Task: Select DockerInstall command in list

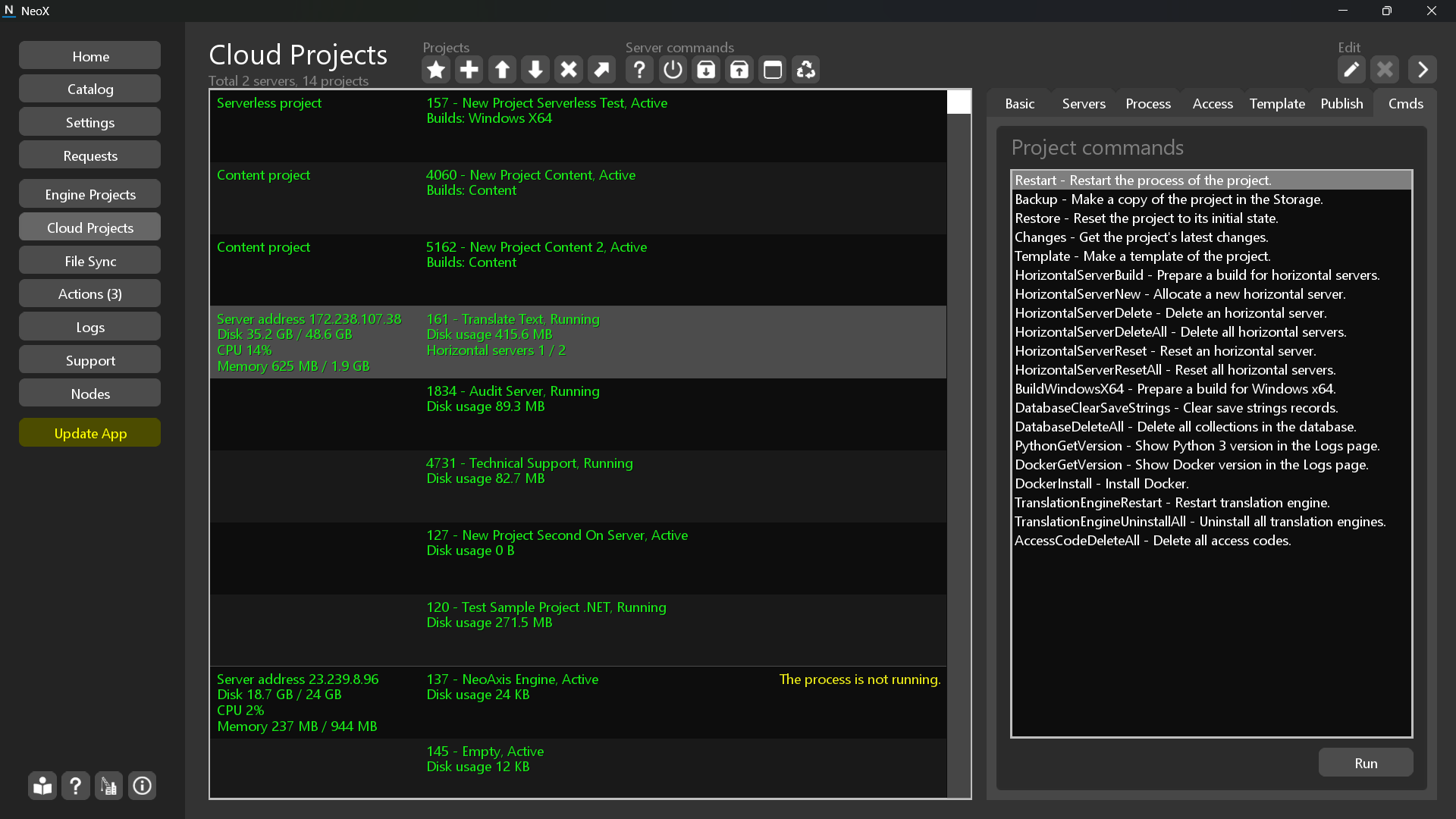Action: (x=1101, y=484)
